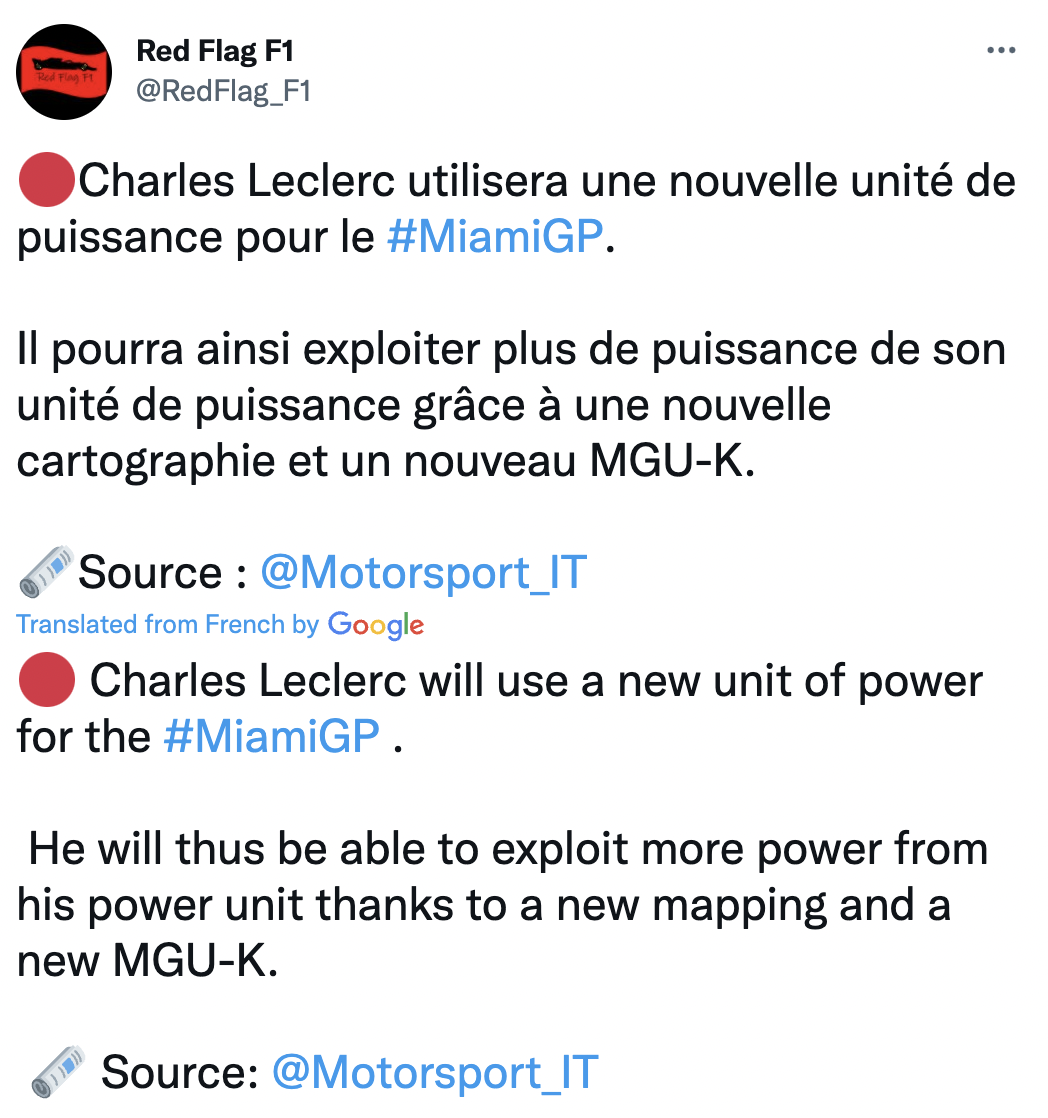Click the red circle emoji before "Charles Leclerc utilisera"
The image size is (1048, 1118).
45,184
